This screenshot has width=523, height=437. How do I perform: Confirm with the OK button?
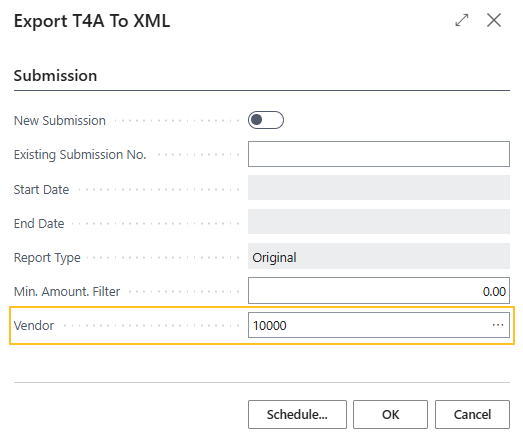[x=390, y=414]
